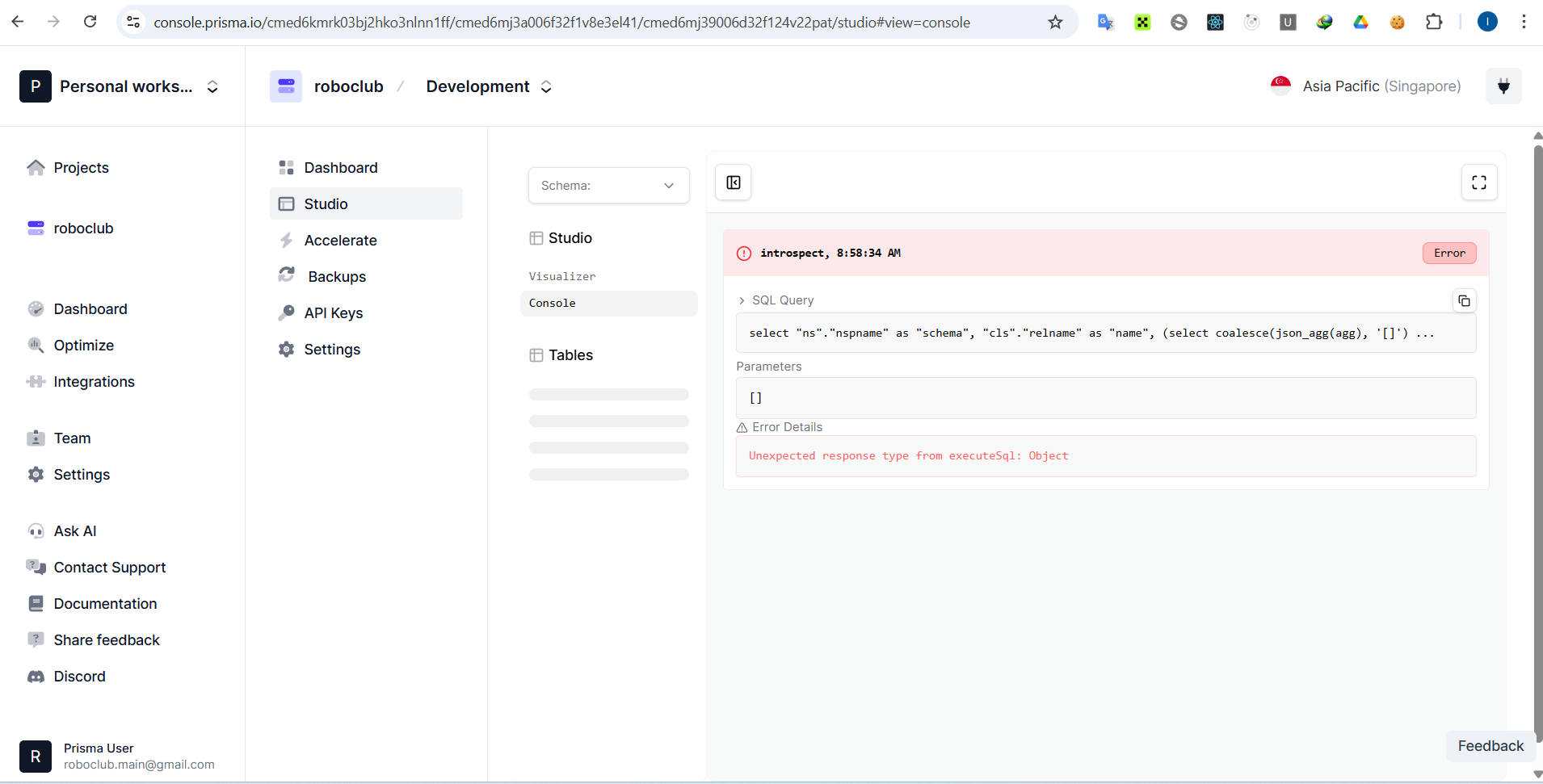Viewport: 1543px width, 784px height.
Task: Click the red Error status badge
Action: [x=1449, y=254]
